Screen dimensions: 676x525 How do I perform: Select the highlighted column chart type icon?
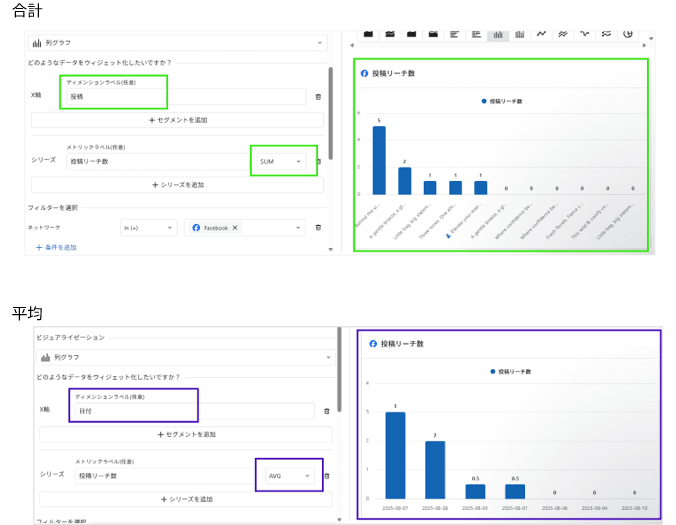click(x=497, y=34)
